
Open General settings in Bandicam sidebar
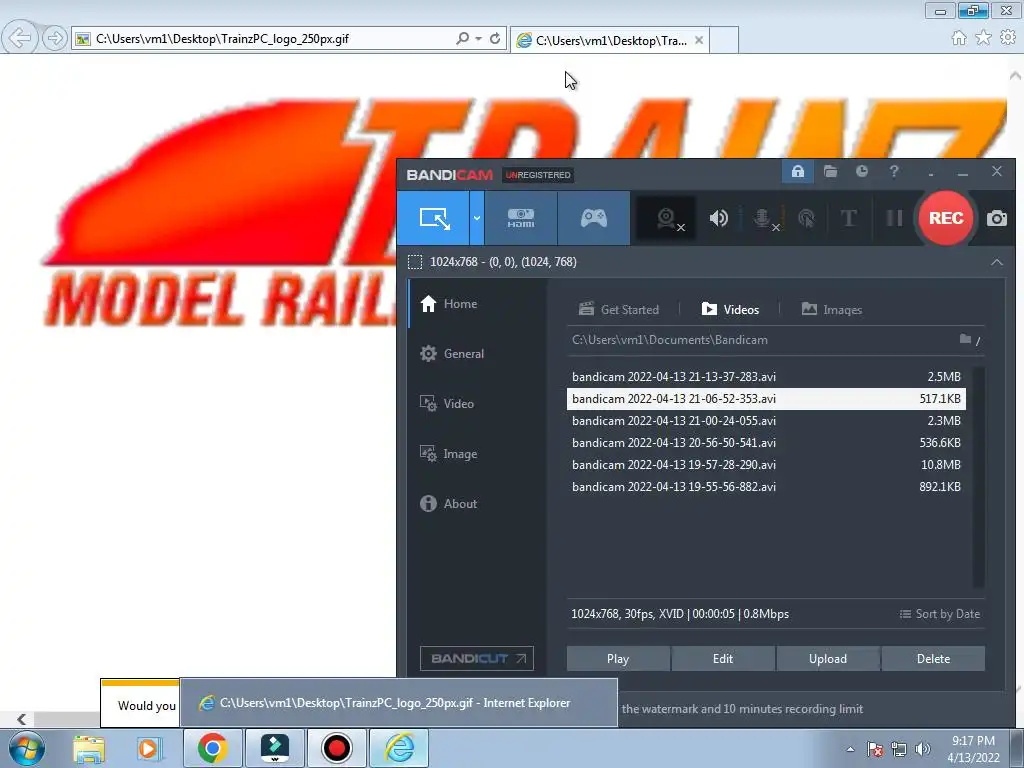pyautogui.click(x=452, y=354)
